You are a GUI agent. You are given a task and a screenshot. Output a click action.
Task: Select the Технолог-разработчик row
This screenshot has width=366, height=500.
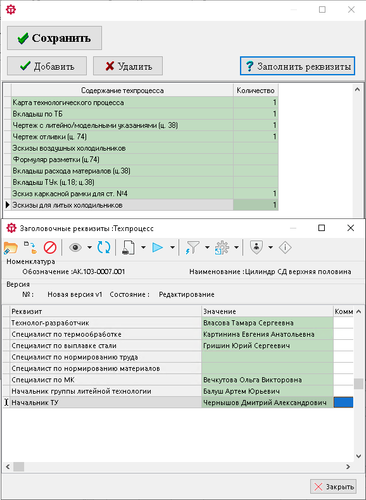tap(178, 323)
